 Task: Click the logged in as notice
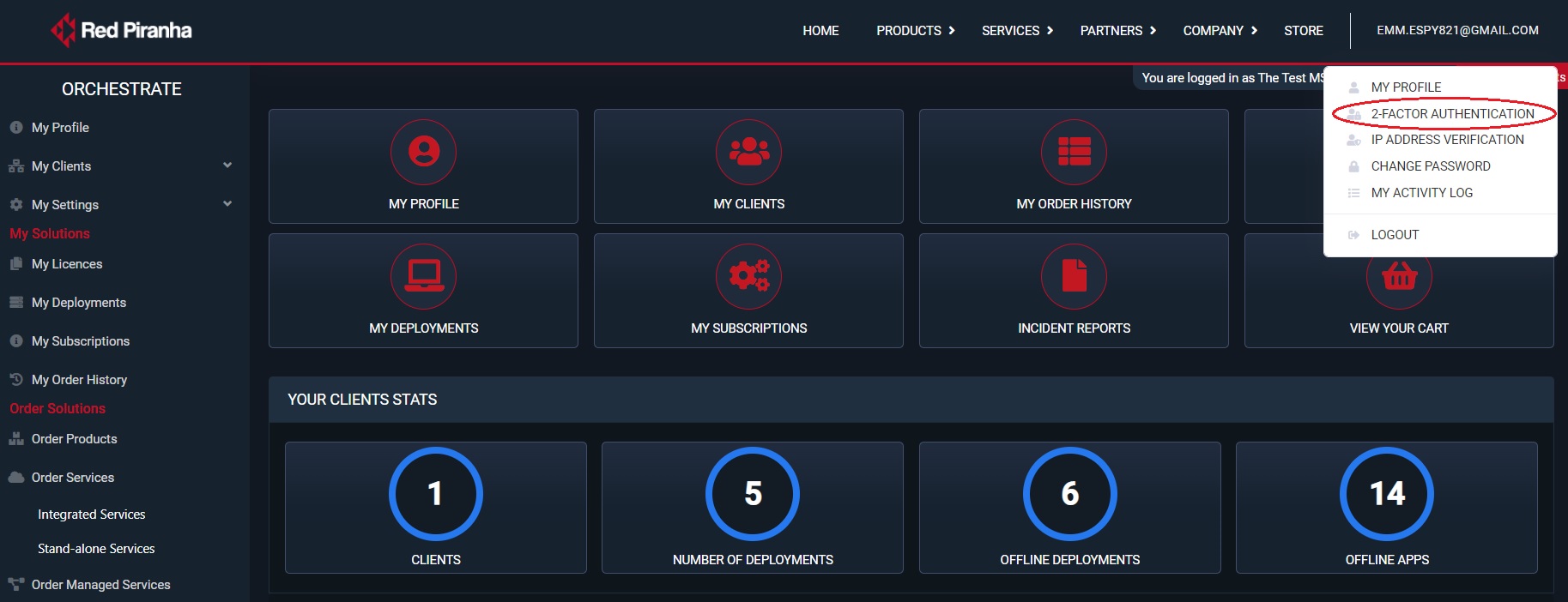coord(1232,78)
